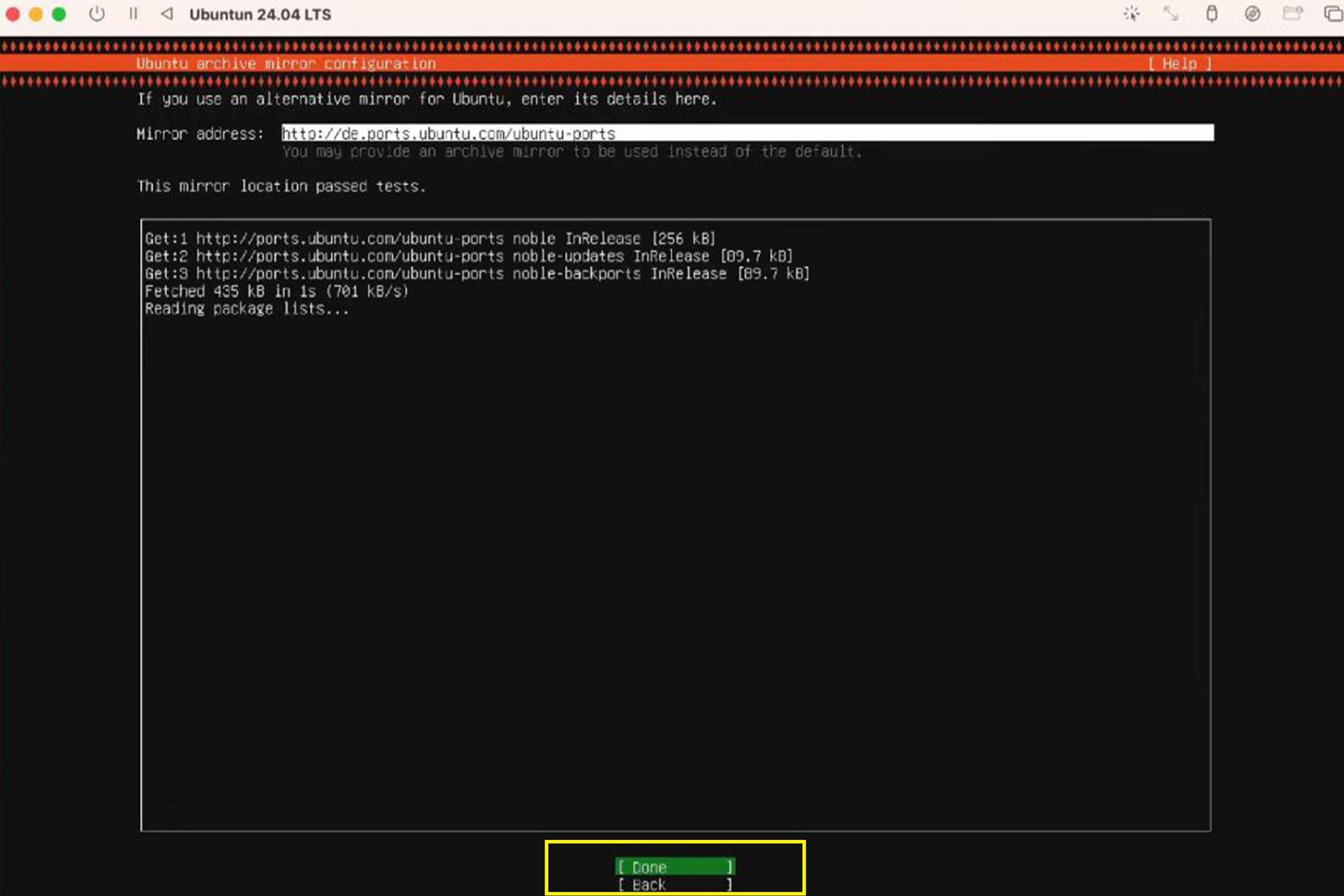The image size is (1344, 896).
Task: Click the Mirror address input field
Action: [x=748, y=133]
